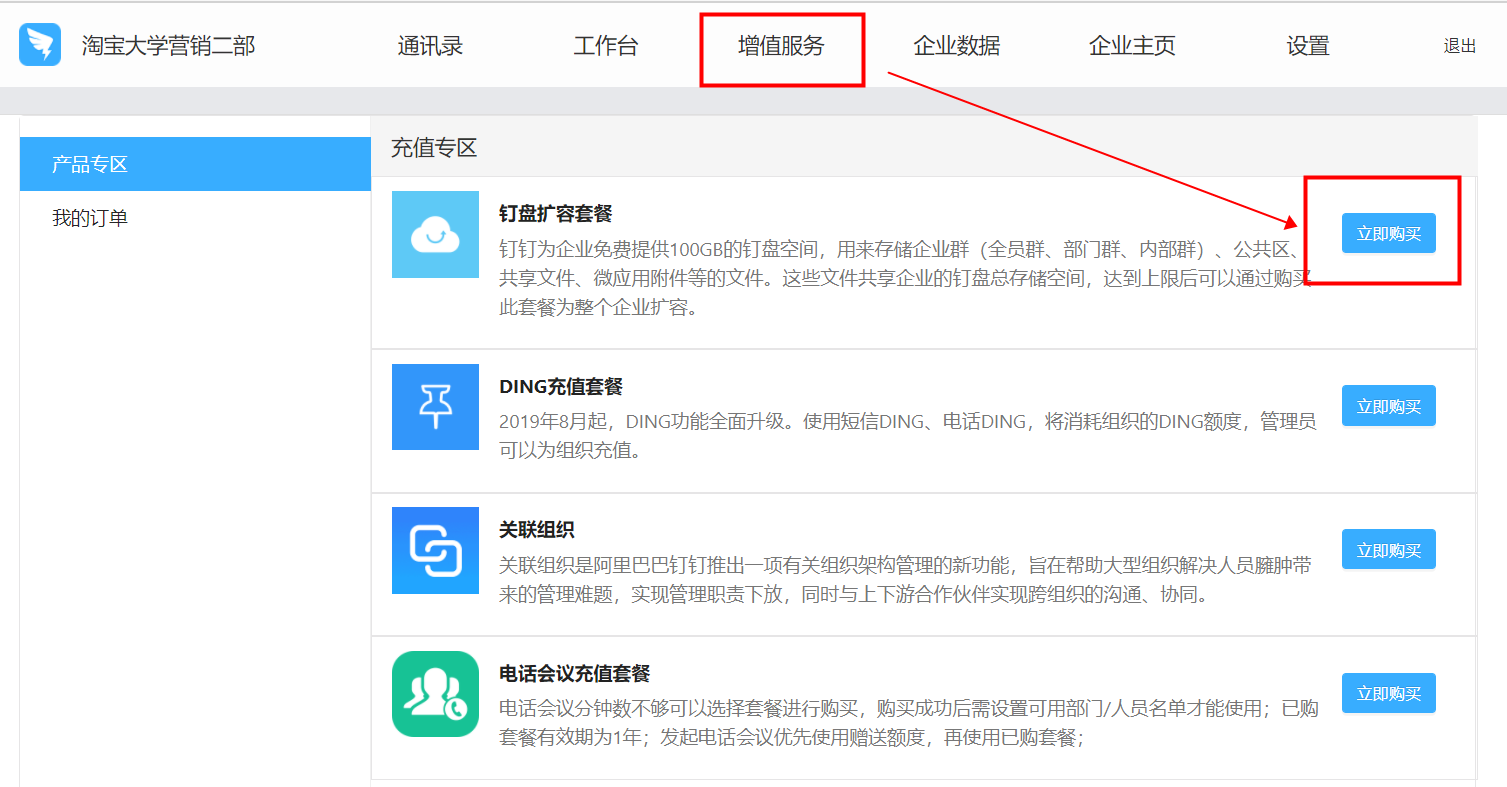Switch to the 工作台 tab

pyautogui.click(x=605, y=46)
